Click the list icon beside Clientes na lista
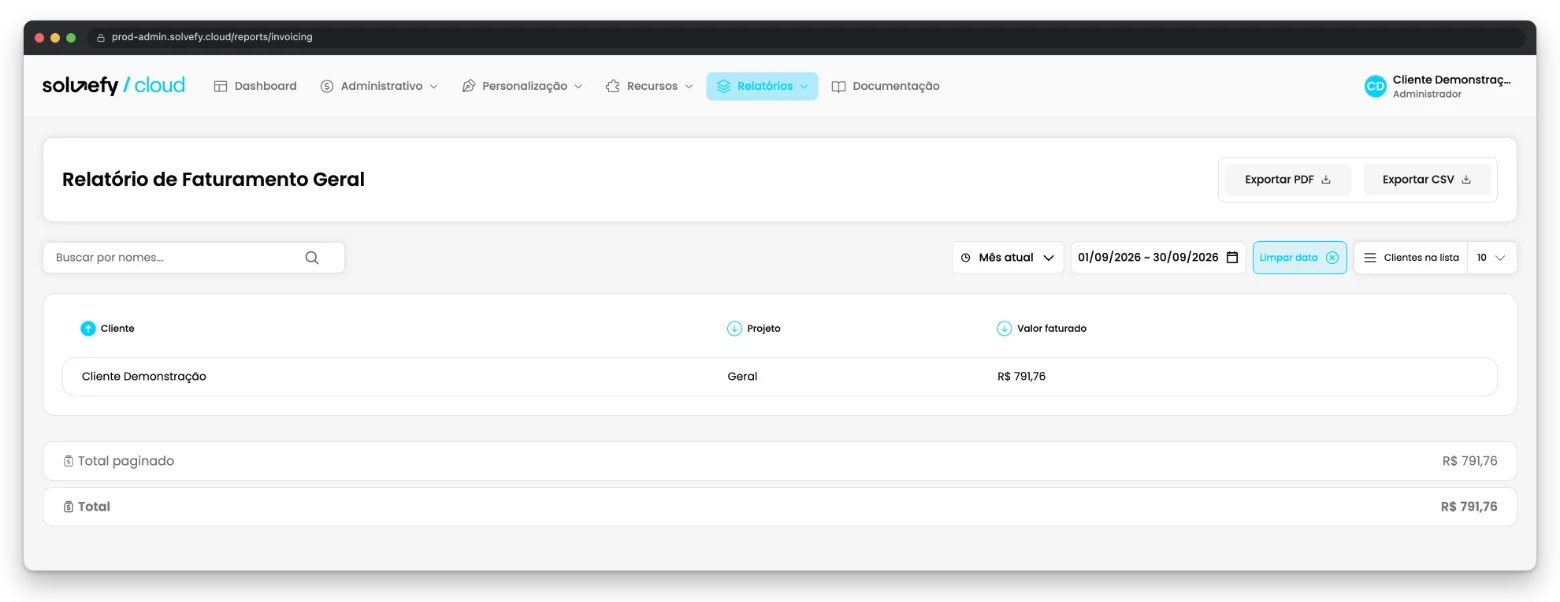Viewport: 1560px width, 602px height. coord(1370,257)
